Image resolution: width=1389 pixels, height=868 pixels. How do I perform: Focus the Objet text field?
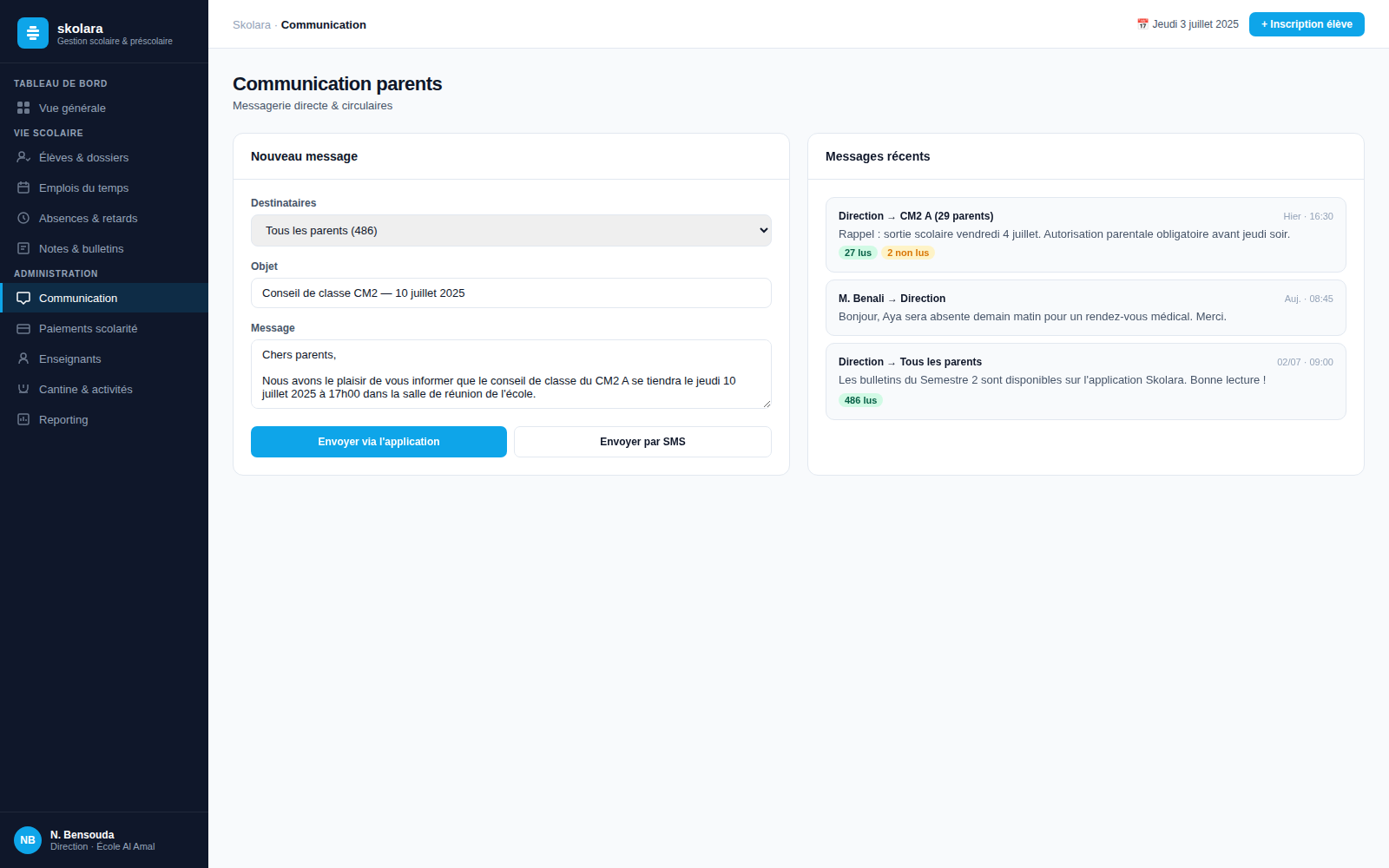(x=511, y=293)
